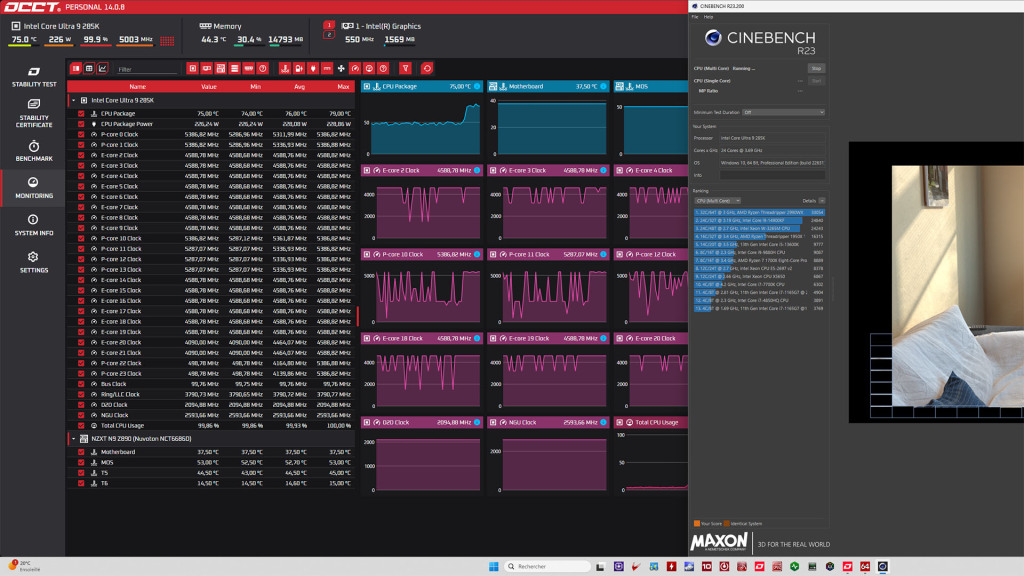Screen dimensions: 1024x576
Task: Toggle NGU Clock graph indicator dot
Action: [603, 423]
